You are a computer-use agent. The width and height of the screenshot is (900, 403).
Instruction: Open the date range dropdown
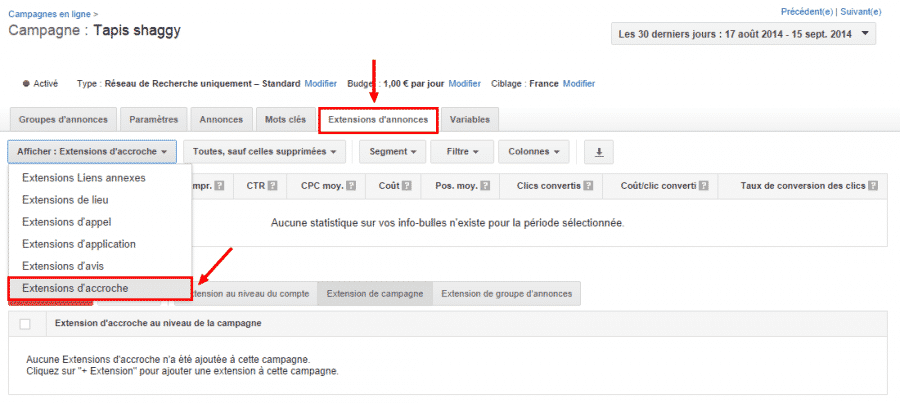pyautogui.click(x=743, y=35)
